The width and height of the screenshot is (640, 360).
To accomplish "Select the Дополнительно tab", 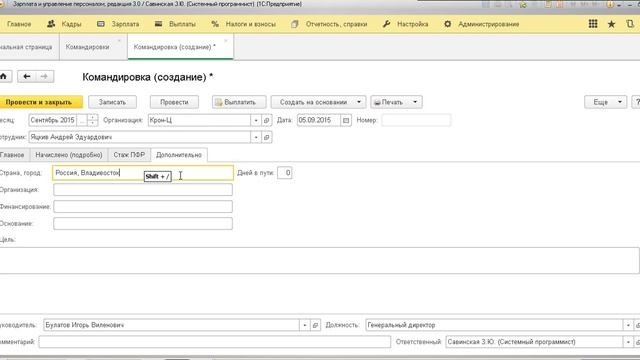I will [179, 155].
